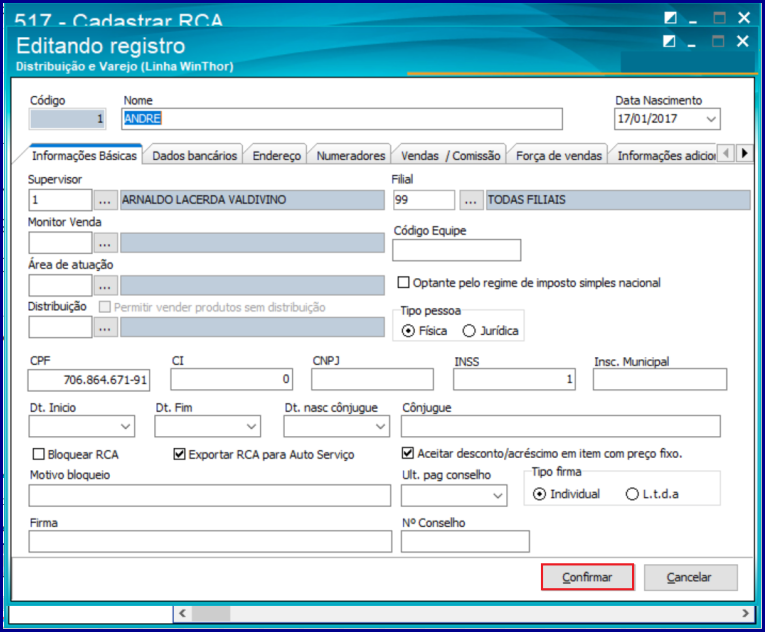
Task: Maximize the Editando registro window
Action: click(x=718, y=41)
